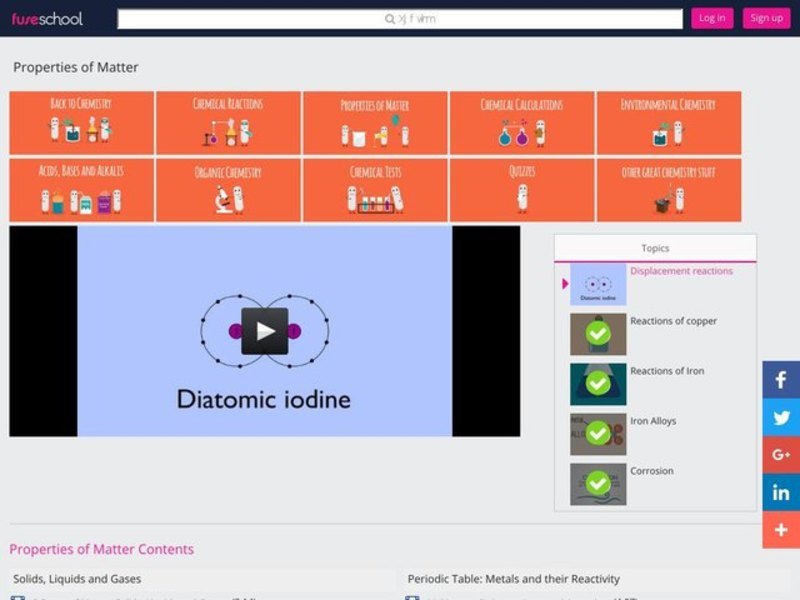The width and height of the screenshot is (800, 600).
Task: Click the search magnifier icon
Action: pyautogui.click(x=390, y=19)
